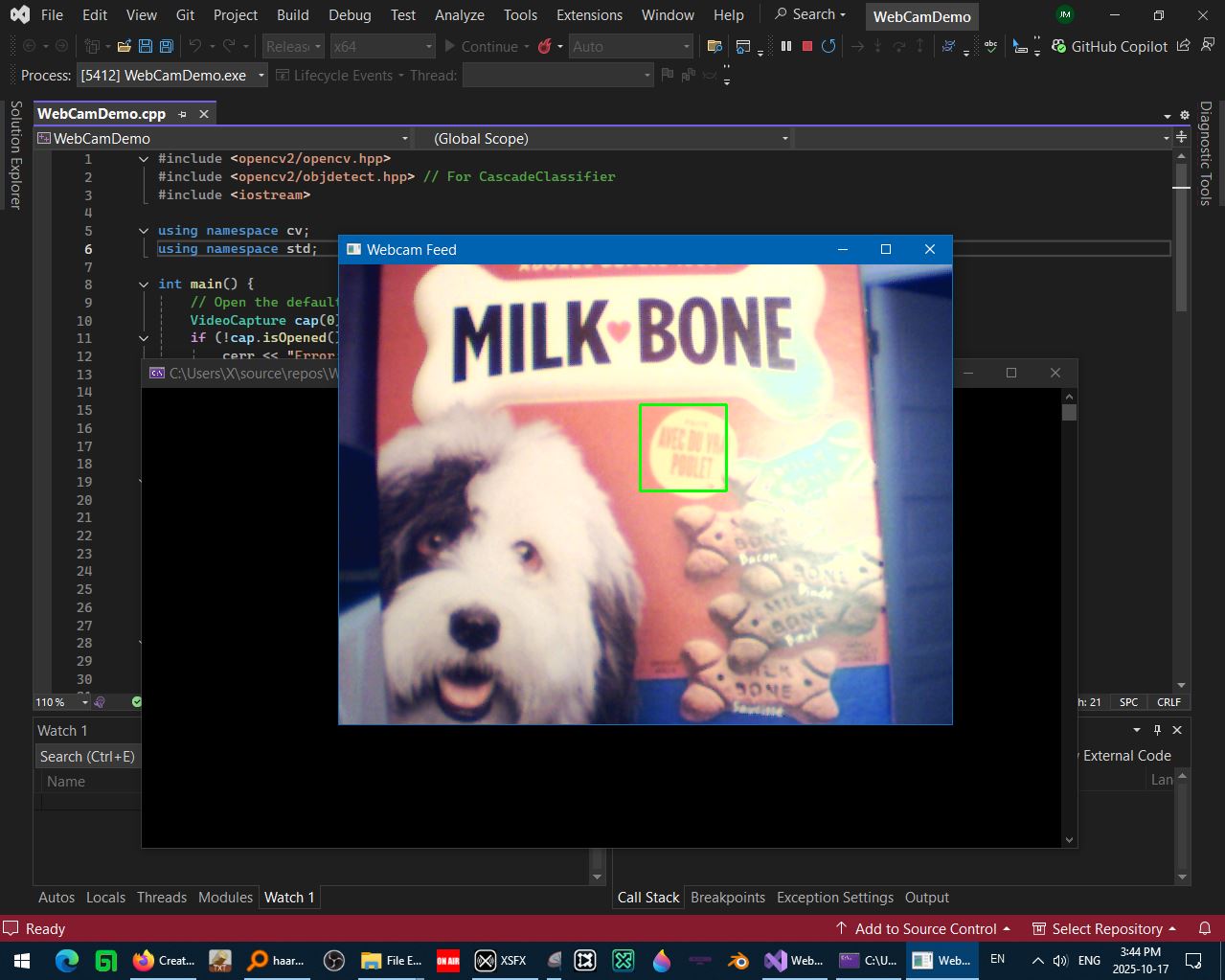
Task: Click the Watch 1 Search (Ctrl+E) field
Action: click(x=87, y=757)
